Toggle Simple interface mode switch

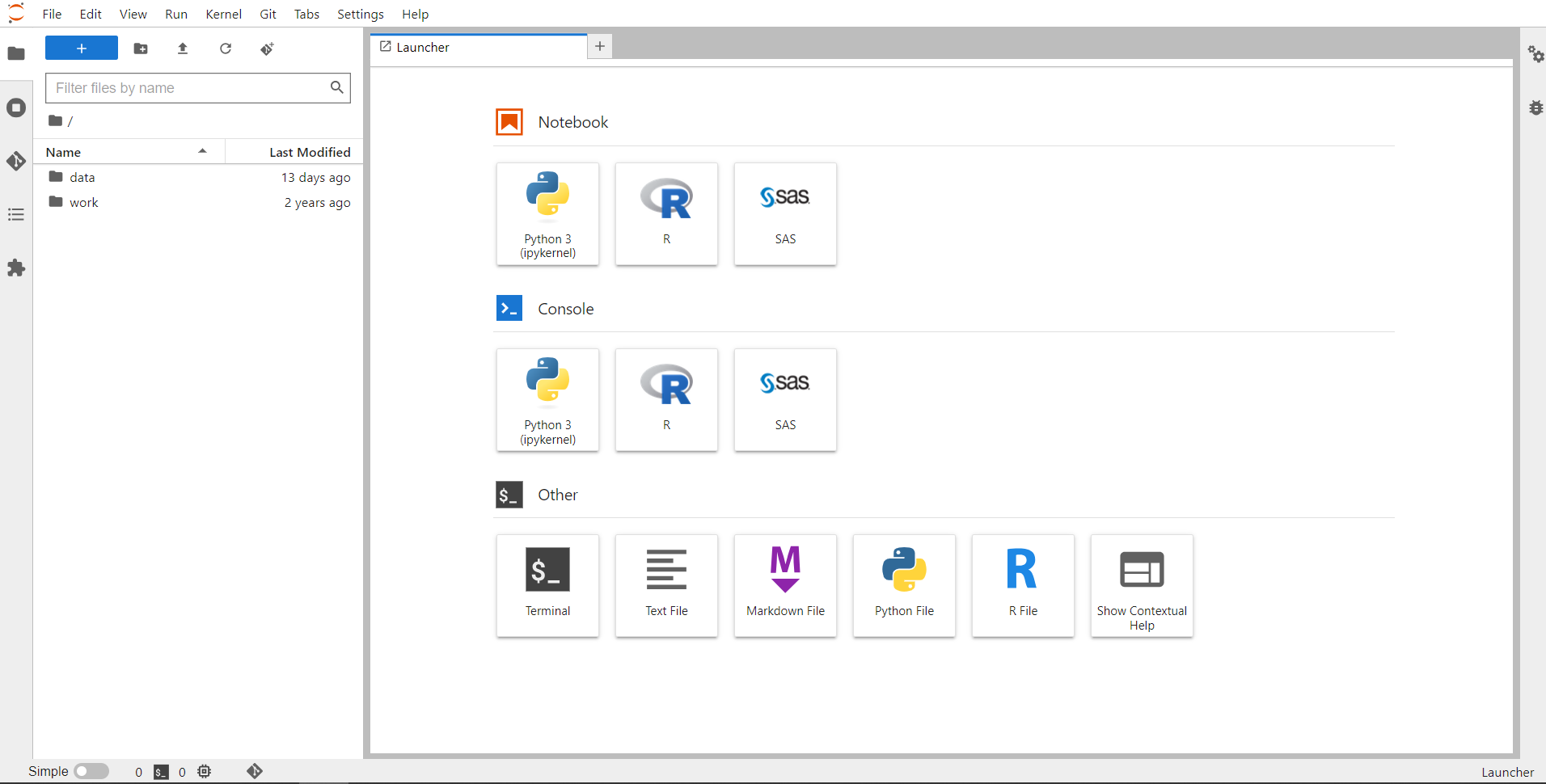[91, 771]
